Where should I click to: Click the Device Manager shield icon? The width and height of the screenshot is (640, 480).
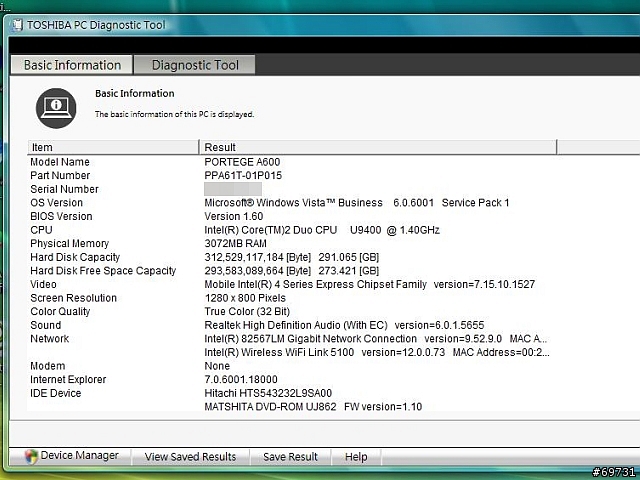tap(31, 456)
